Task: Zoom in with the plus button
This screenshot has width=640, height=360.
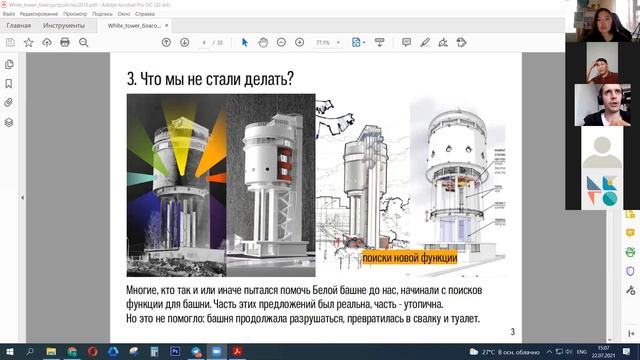Action: click(x=300, y=42)
